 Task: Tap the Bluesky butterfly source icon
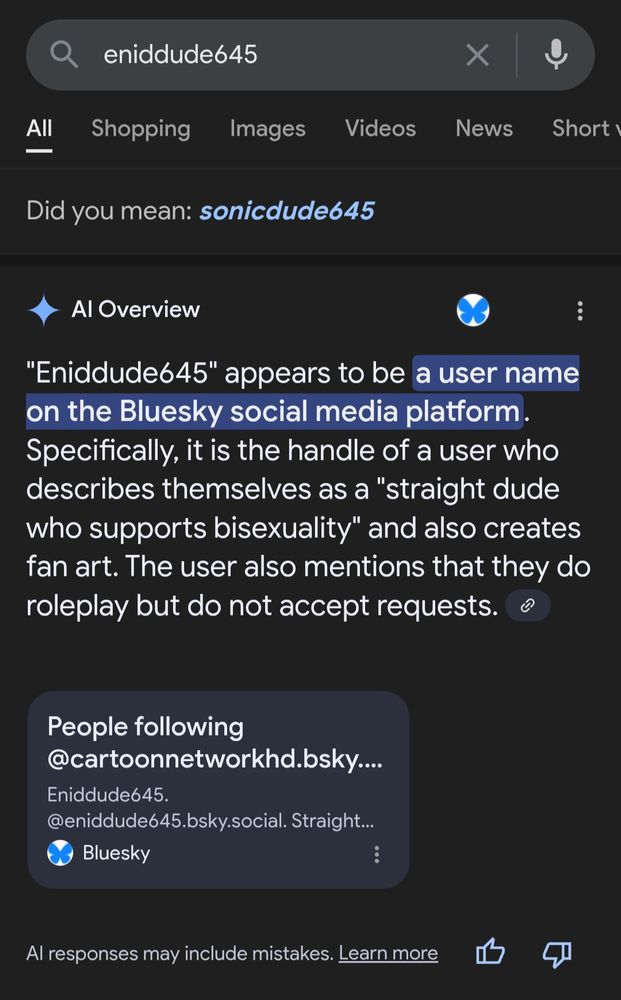[x=473, y=311]
